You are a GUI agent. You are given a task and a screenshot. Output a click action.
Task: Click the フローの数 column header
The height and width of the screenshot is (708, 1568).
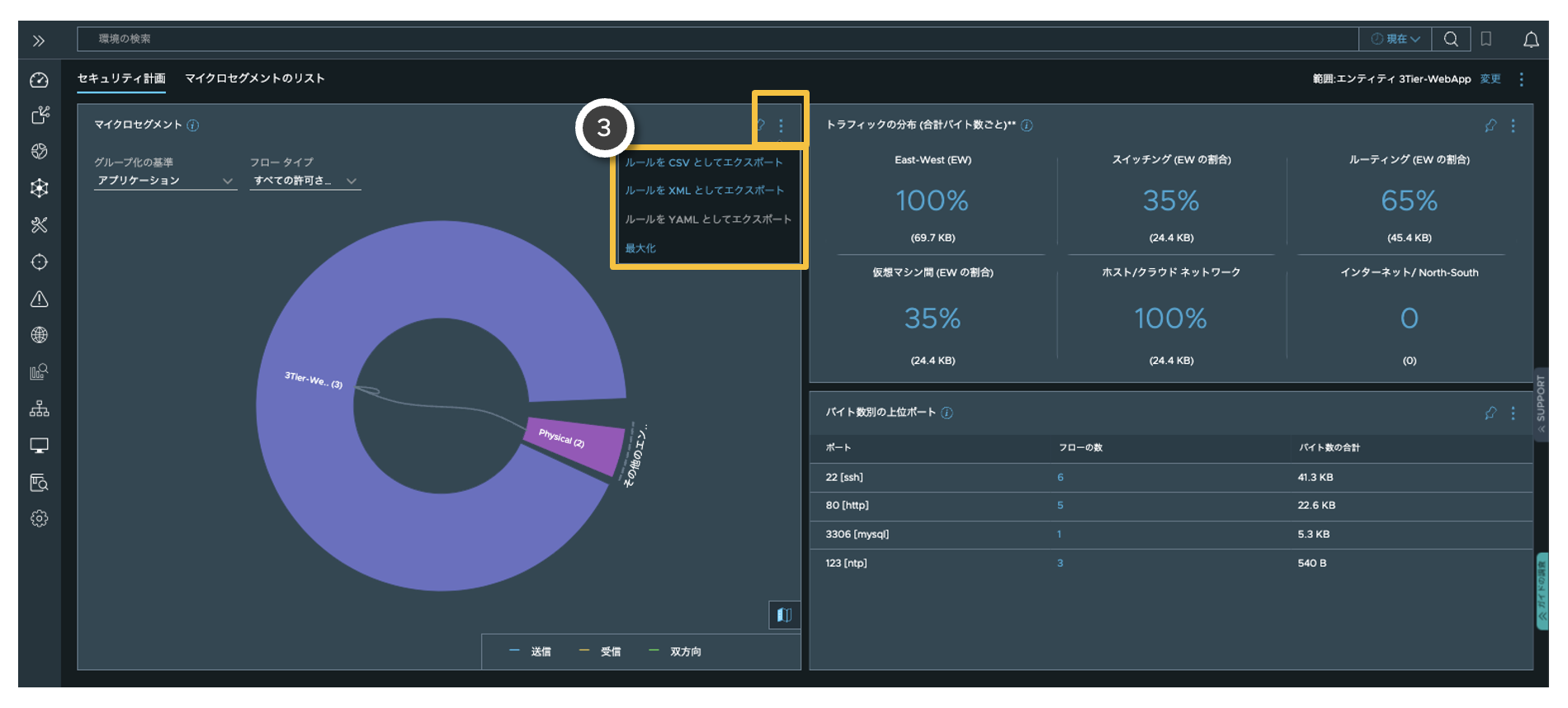coord(1080,447)
